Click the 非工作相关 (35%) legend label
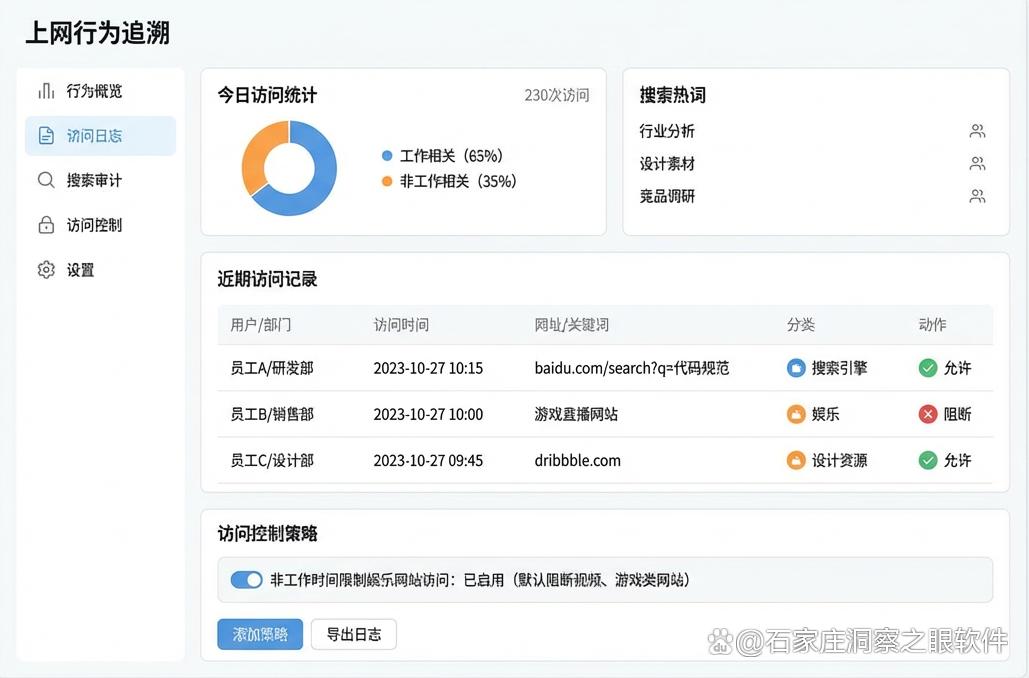 pyautogui.click(x=458, y=181)
